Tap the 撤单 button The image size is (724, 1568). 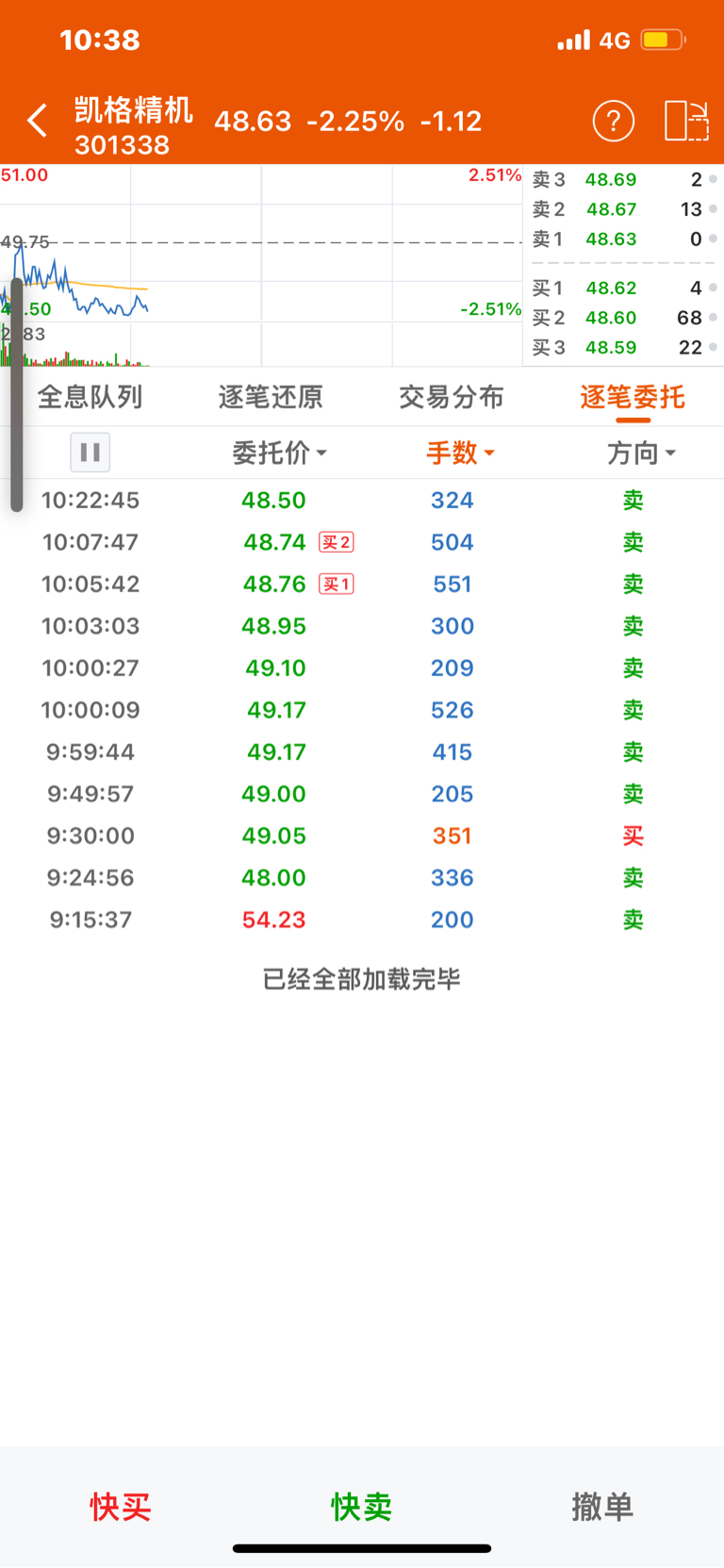point(602,1506)
